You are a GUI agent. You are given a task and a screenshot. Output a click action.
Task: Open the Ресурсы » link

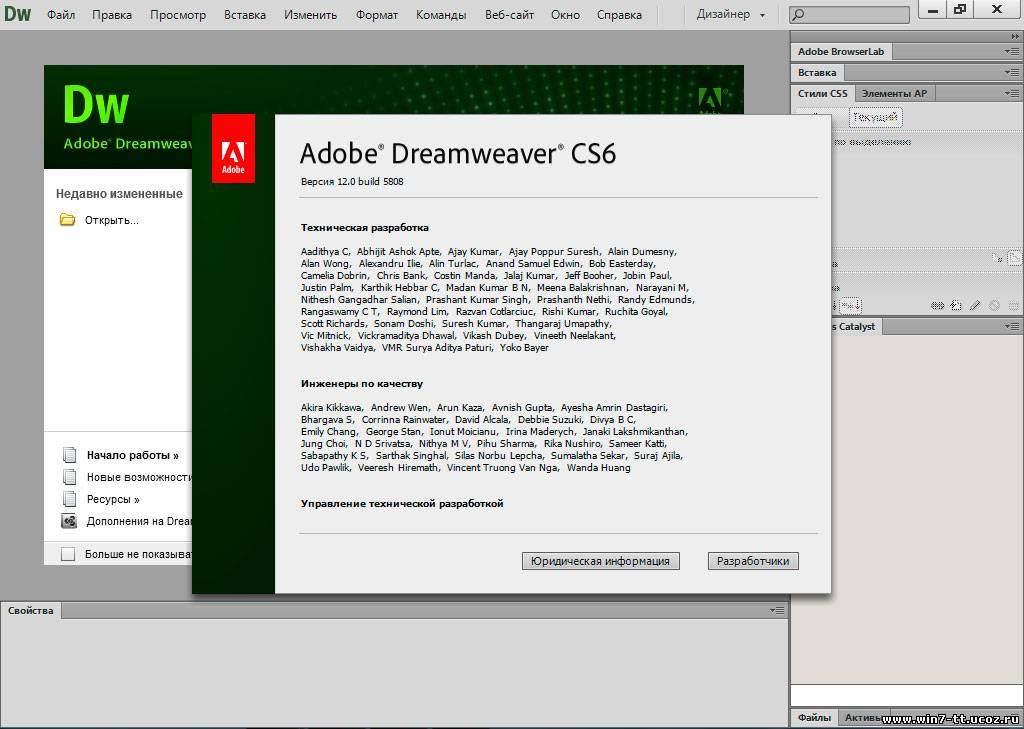pos(113,499)
